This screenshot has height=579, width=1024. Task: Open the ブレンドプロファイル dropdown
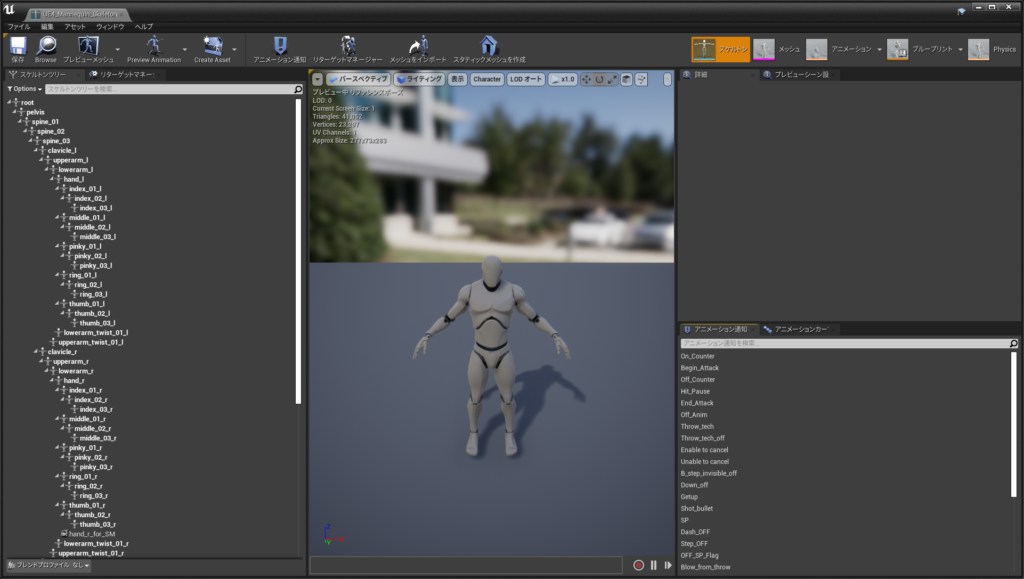pos(48,565)
